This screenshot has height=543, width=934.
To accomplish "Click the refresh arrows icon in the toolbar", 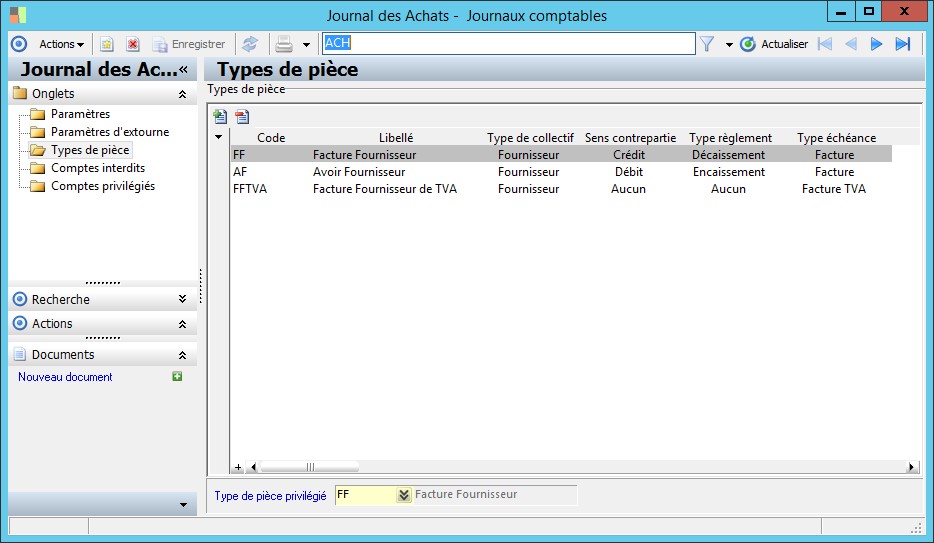I will tap(250, 44).
